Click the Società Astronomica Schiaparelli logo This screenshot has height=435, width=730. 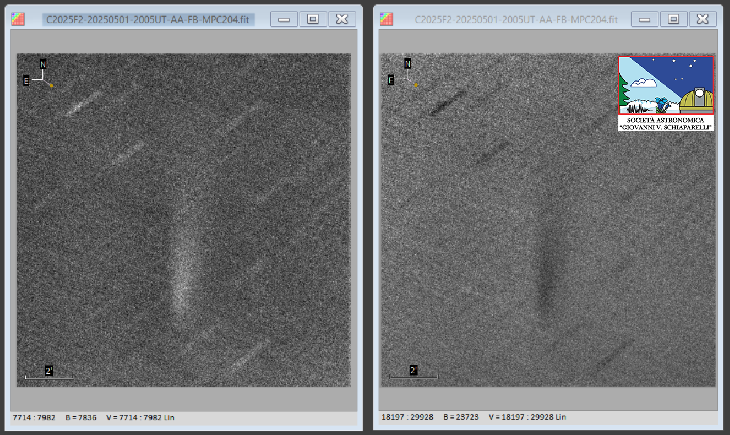pos(665,94)
